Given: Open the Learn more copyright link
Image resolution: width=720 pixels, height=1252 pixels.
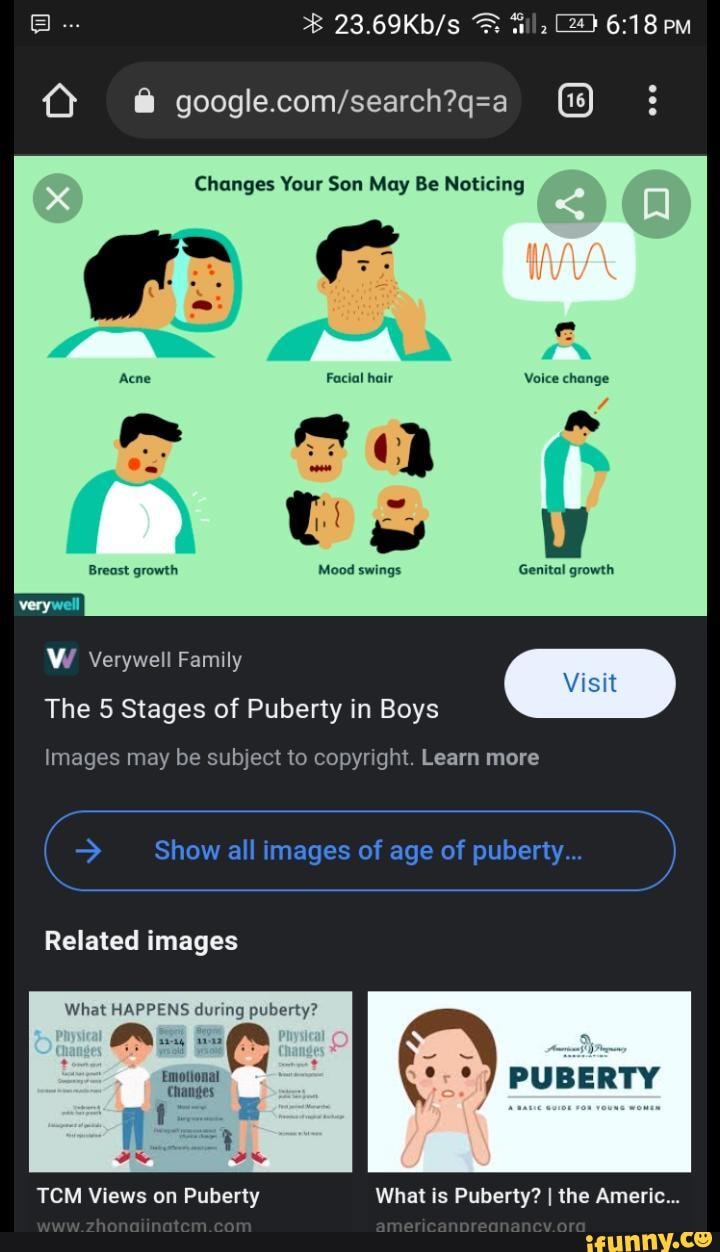Looking at the screenshot, I should (x=479, y=757).
